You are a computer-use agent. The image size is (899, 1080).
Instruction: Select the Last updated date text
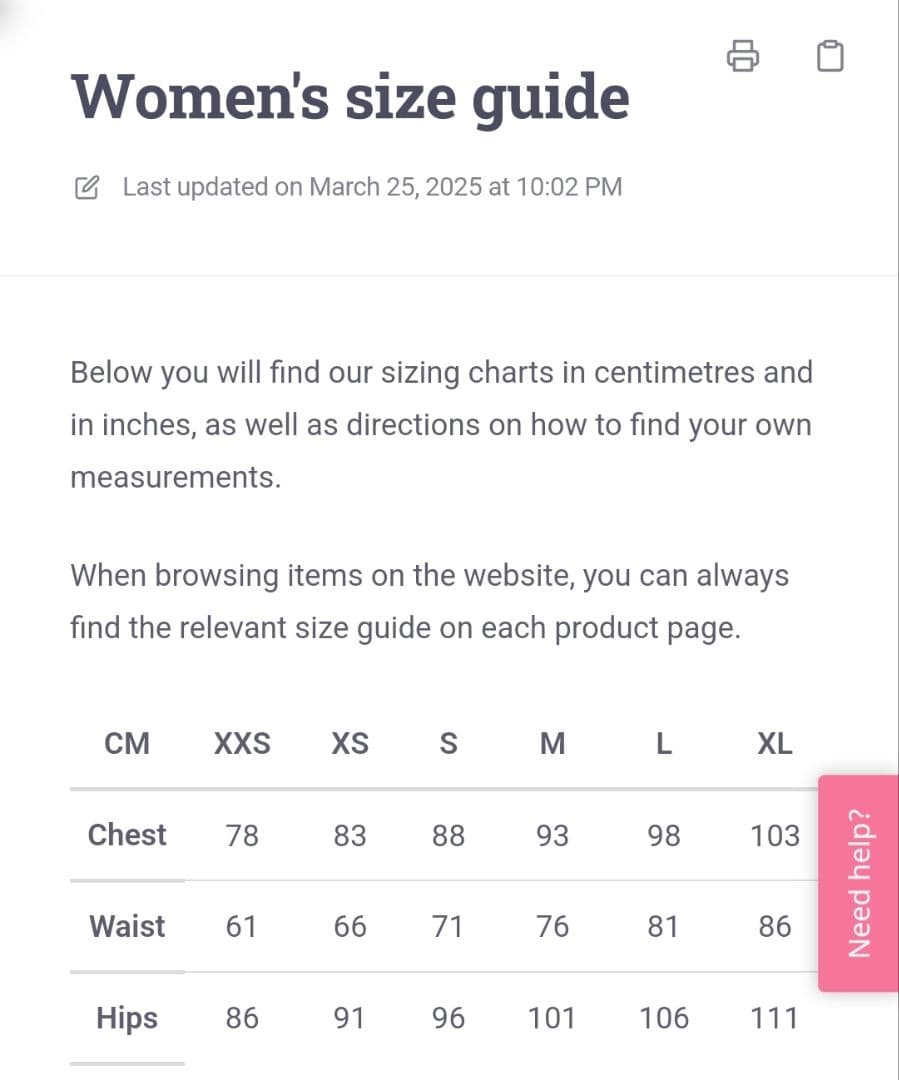click(372, 187)
